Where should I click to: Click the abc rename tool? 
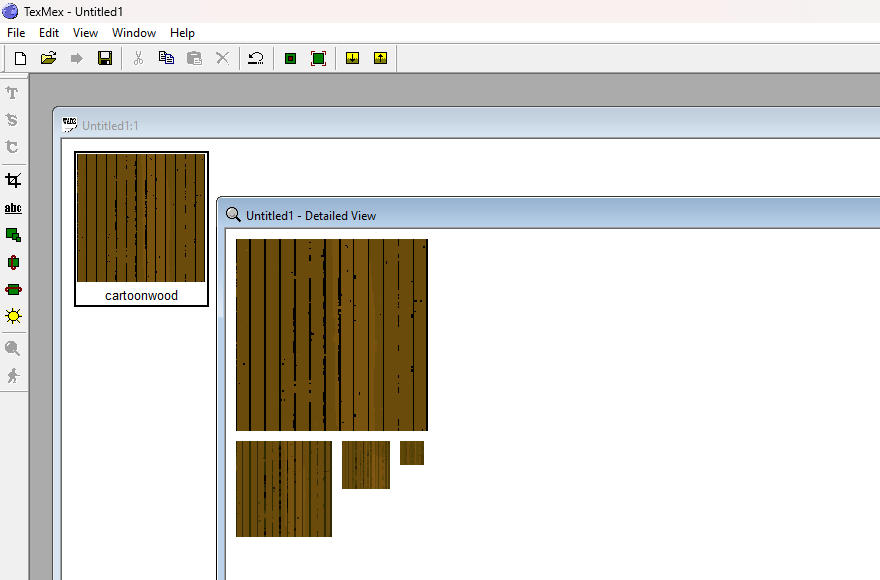tap(13, 208)
